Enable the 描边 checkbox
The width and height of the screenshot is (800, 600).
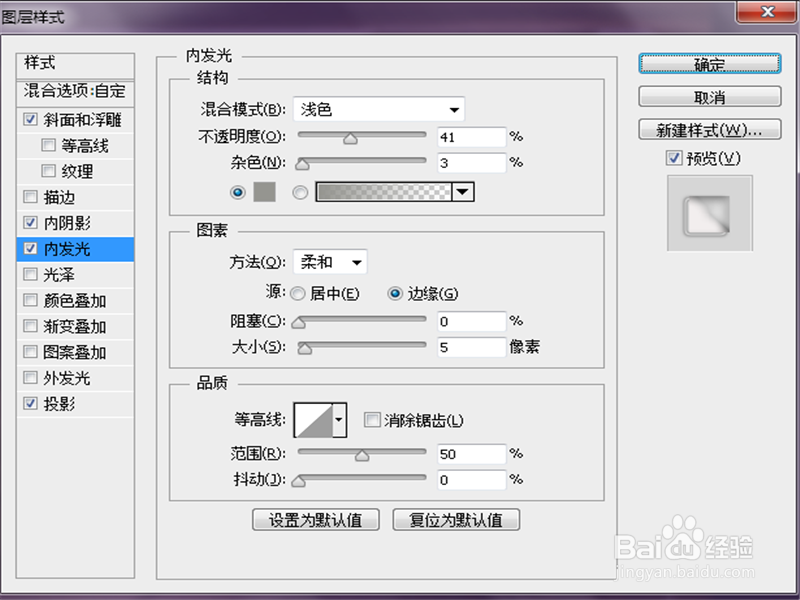31,196
